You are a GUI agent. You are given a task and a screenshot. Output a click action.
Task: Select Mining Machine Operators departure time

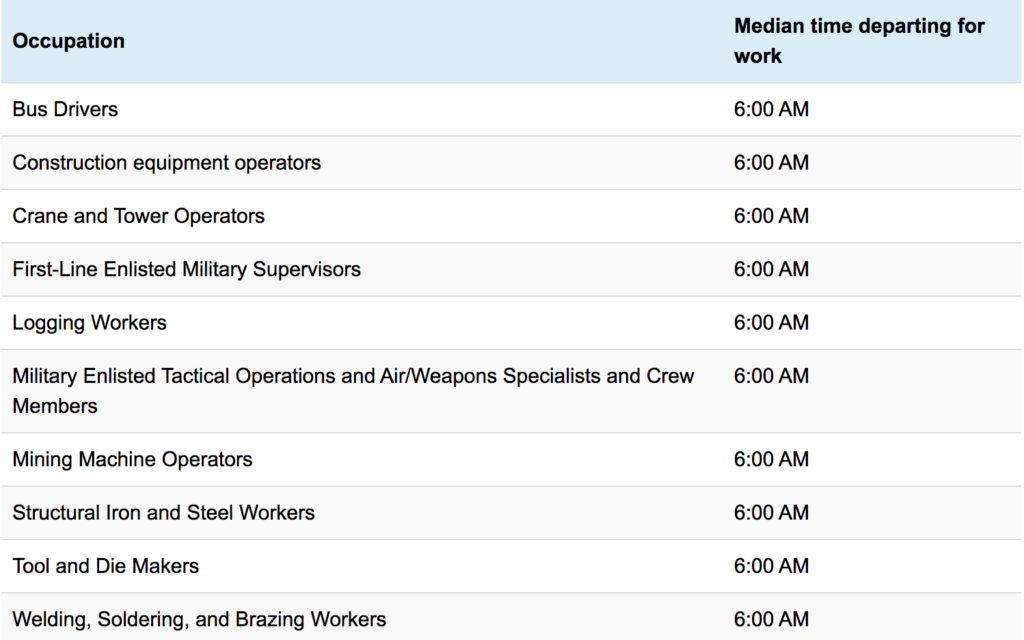(771, 460)
